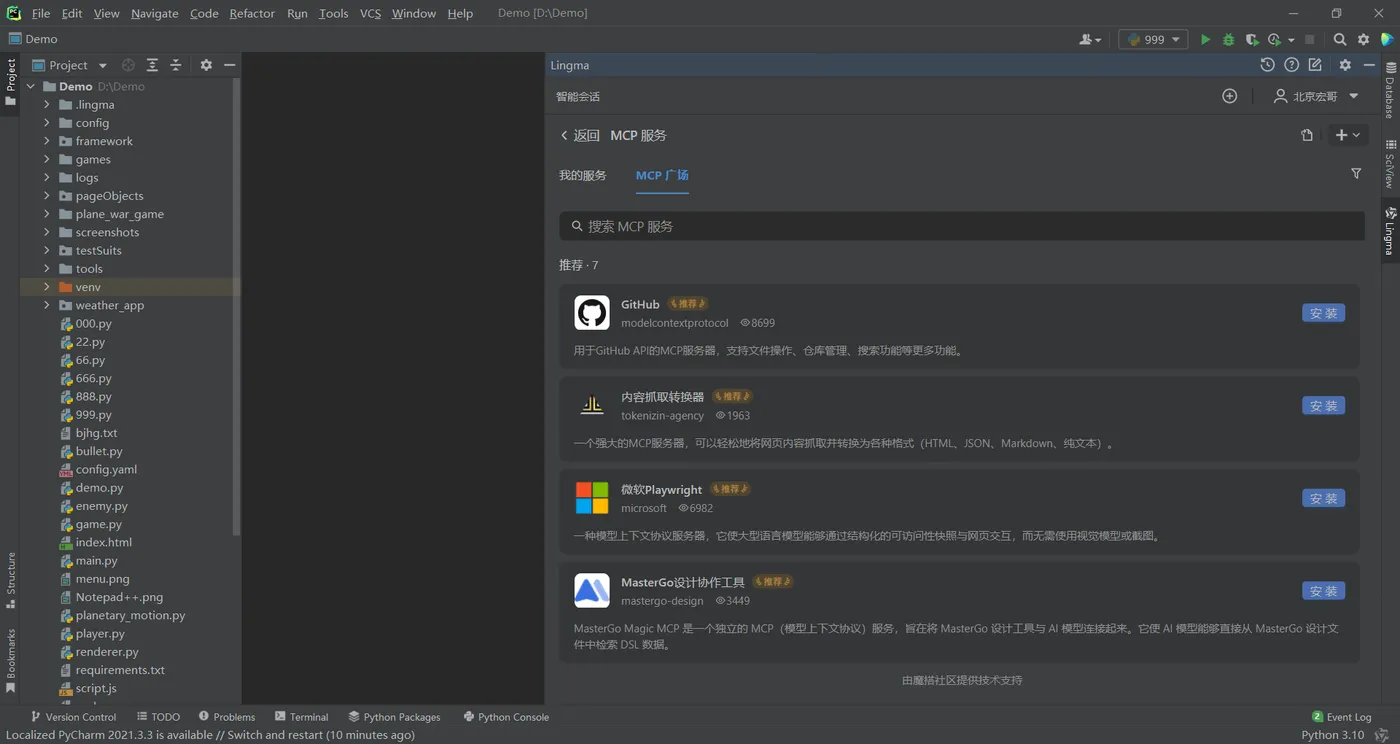
Task: Start debugging with the bug icon
Action: [1228, 39]
